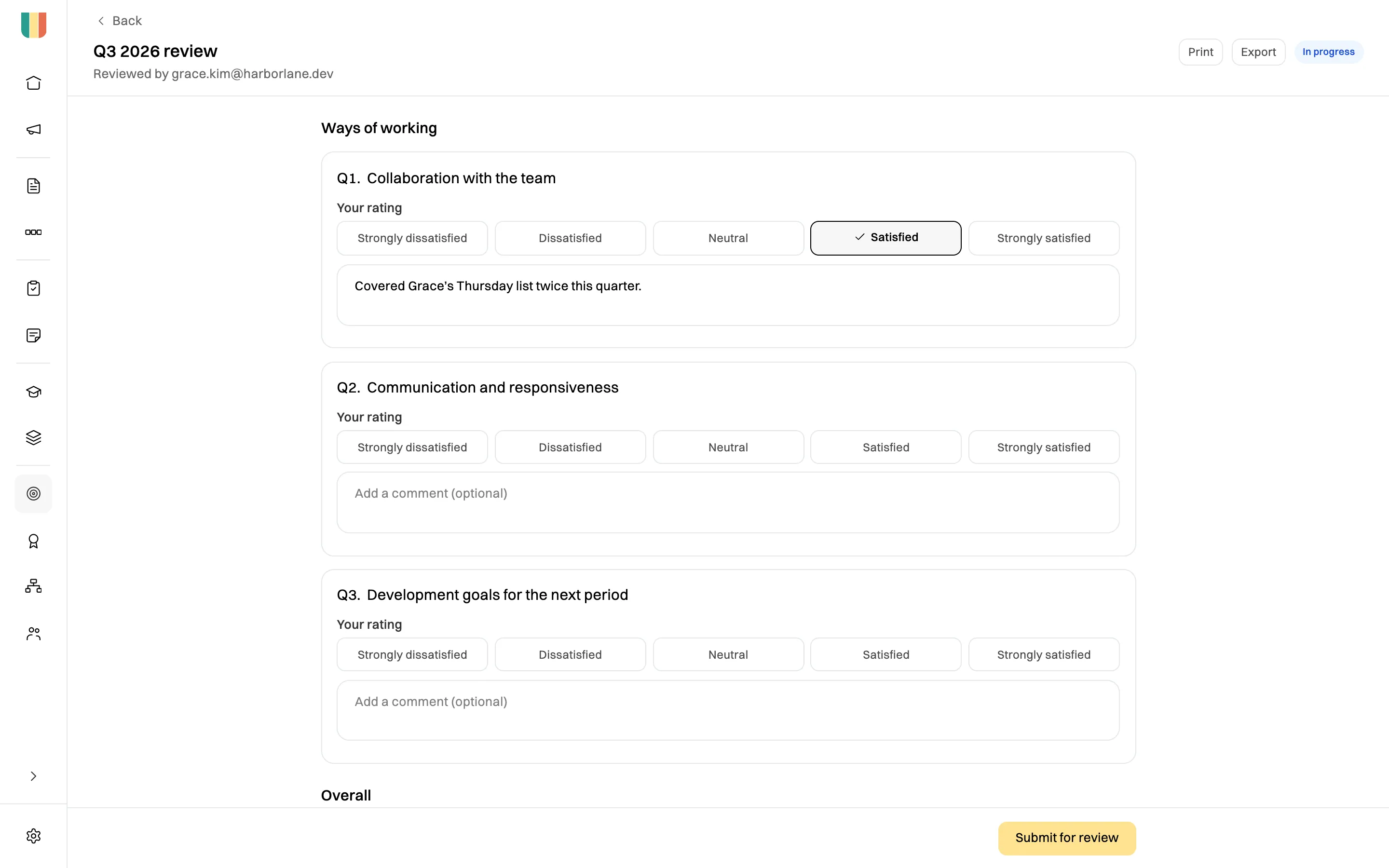Open the award ribbon icon

33,541
